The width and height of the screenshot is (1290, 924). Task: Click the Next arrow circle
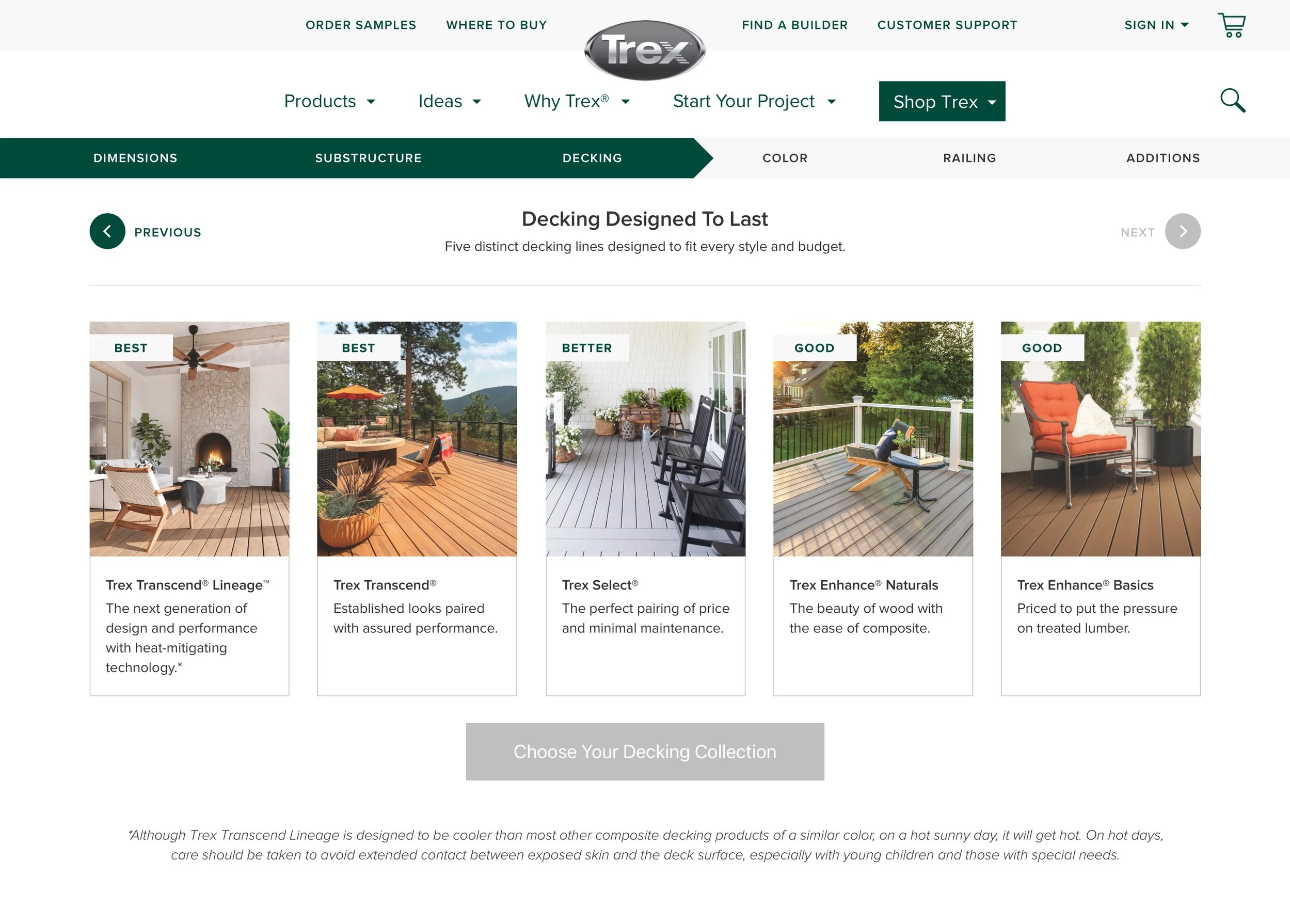(x=1183, y=231)
